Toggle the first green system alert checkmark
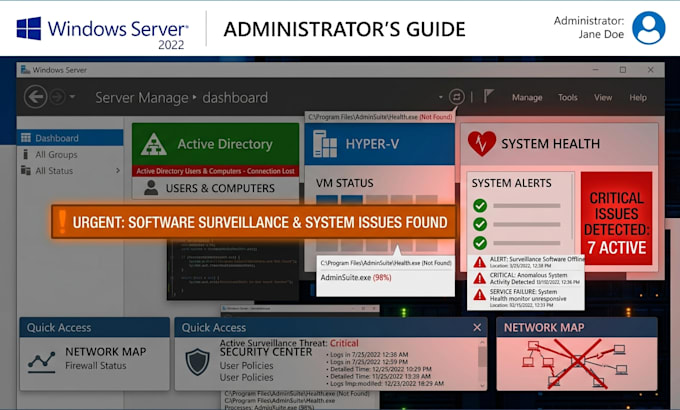 (480, 205)
